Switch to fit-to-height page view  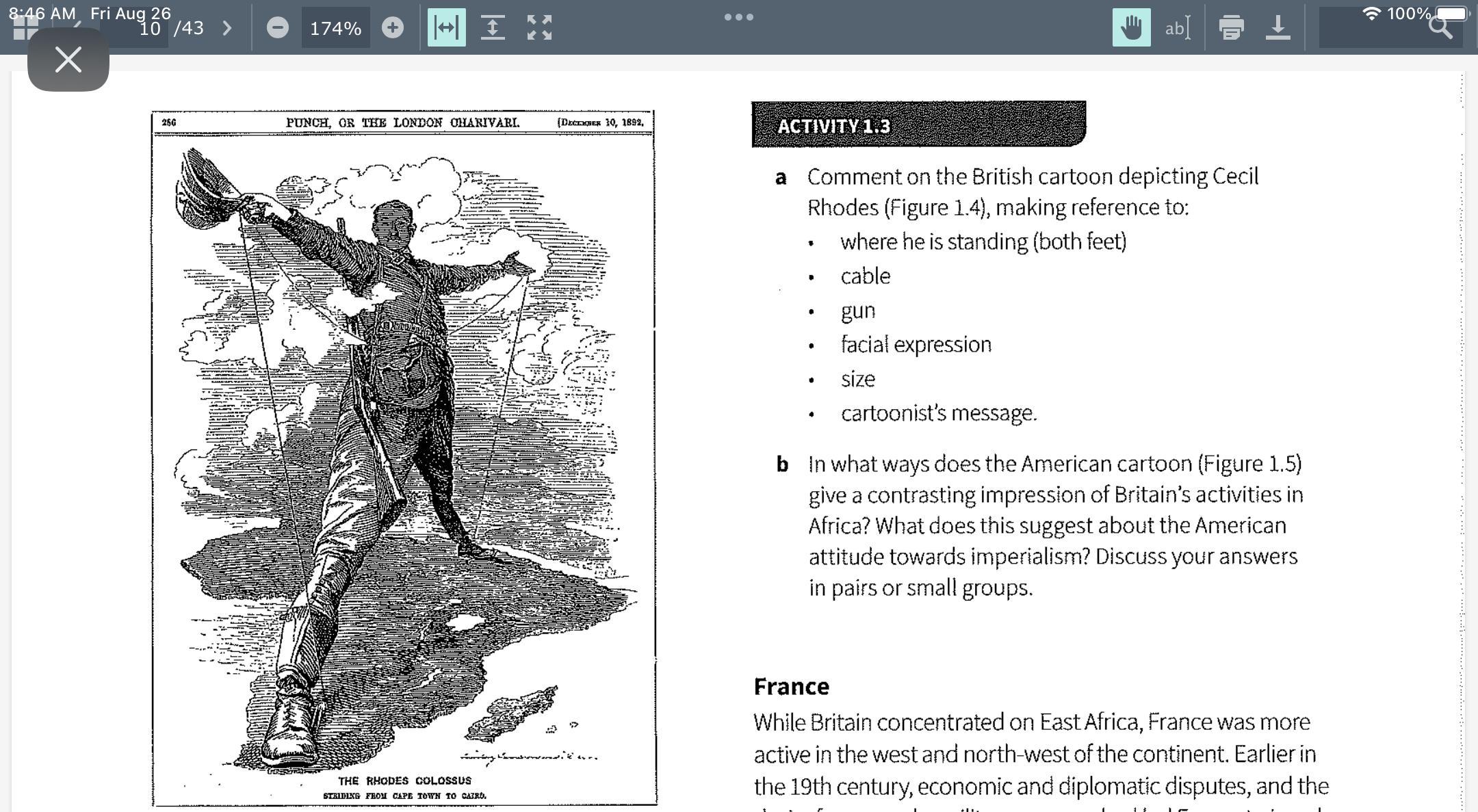(x=493, y=28)
